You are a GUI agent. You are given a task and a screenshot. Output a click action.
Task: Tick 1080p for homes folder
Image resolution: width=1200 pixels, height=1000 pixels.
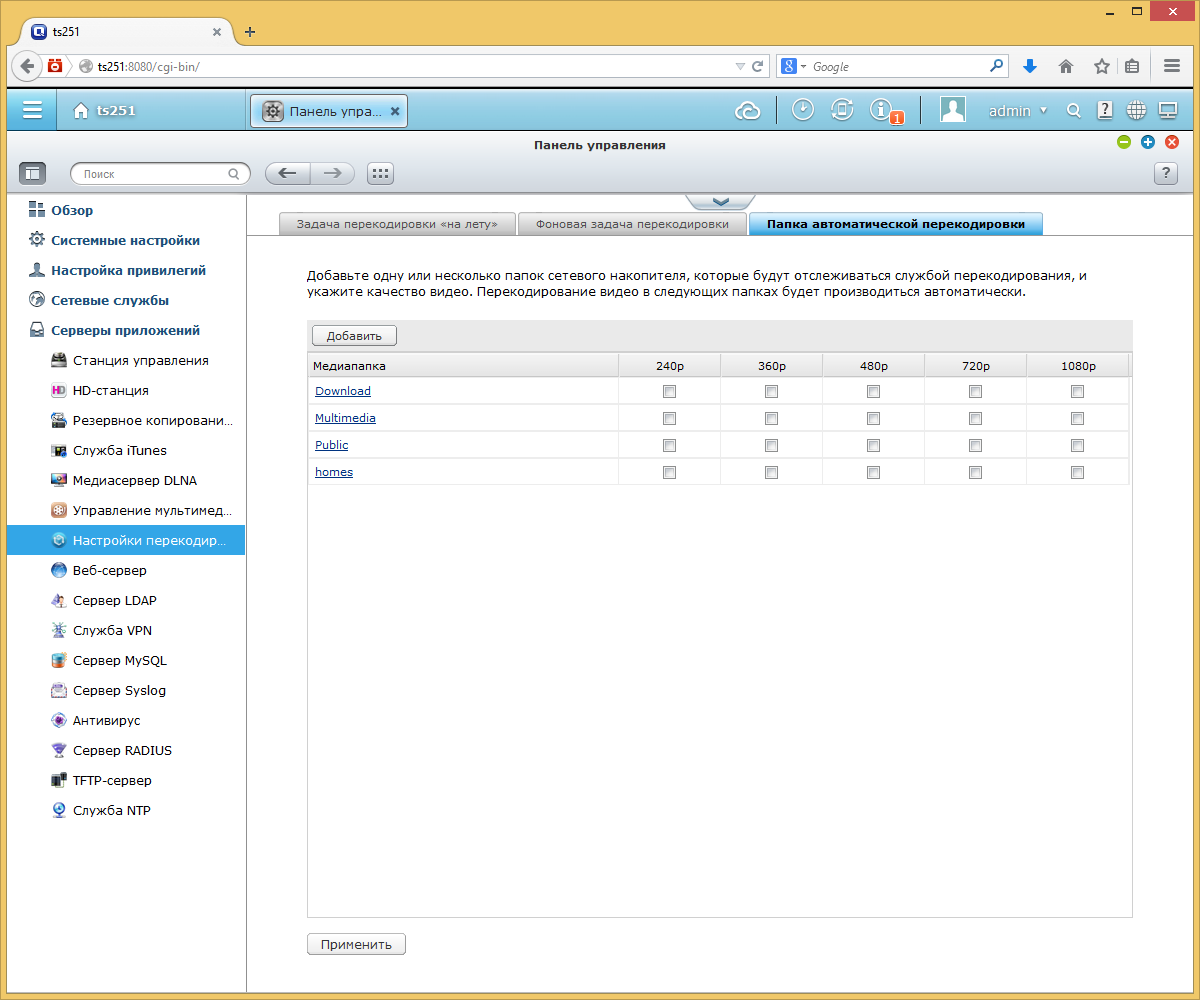[x=1077, y=472]
